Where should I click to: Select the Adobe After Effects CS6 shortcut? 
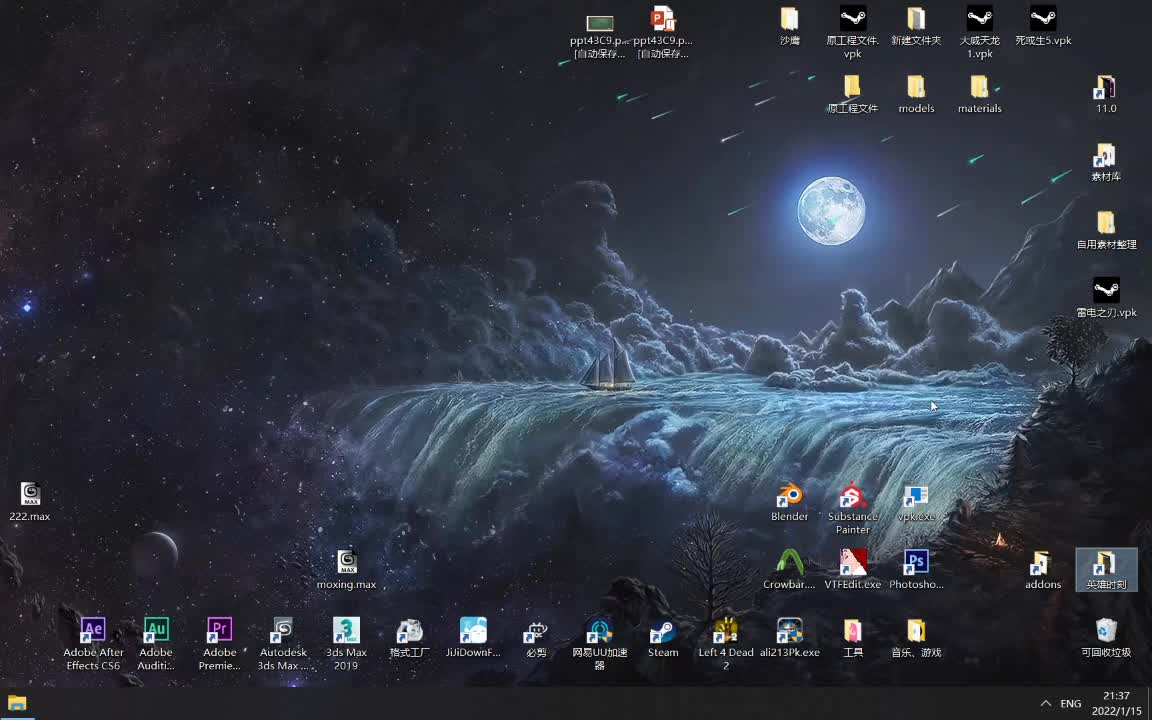click(93, 643)
